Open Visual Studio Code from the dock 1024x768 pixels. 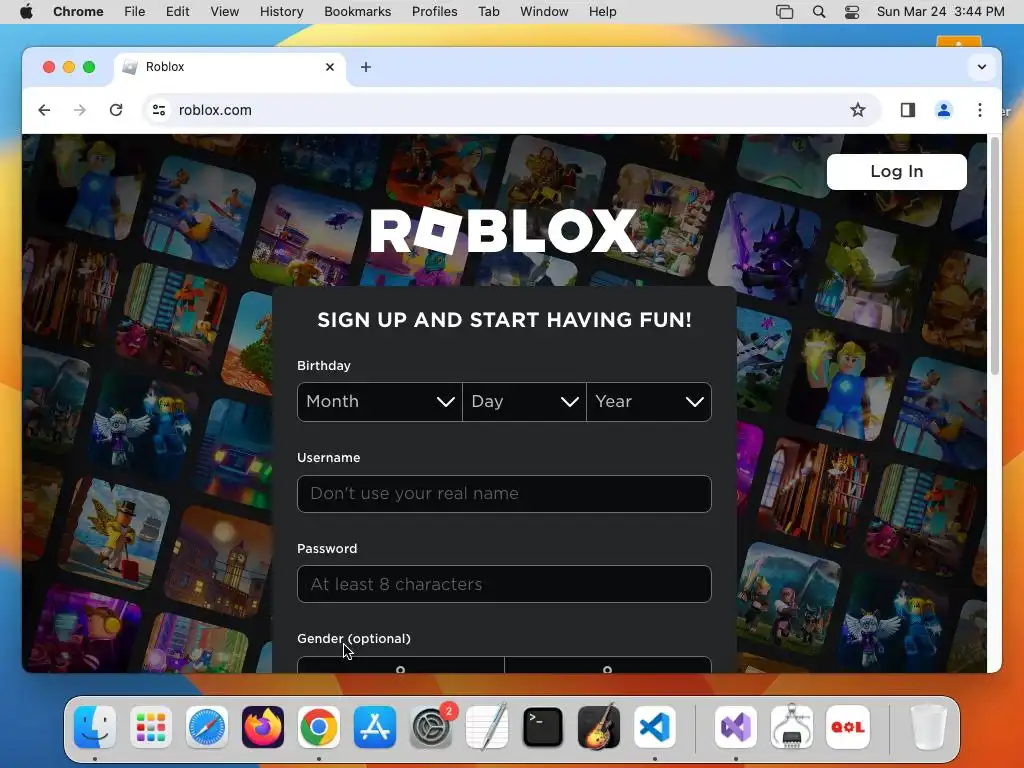click(655, 727)
